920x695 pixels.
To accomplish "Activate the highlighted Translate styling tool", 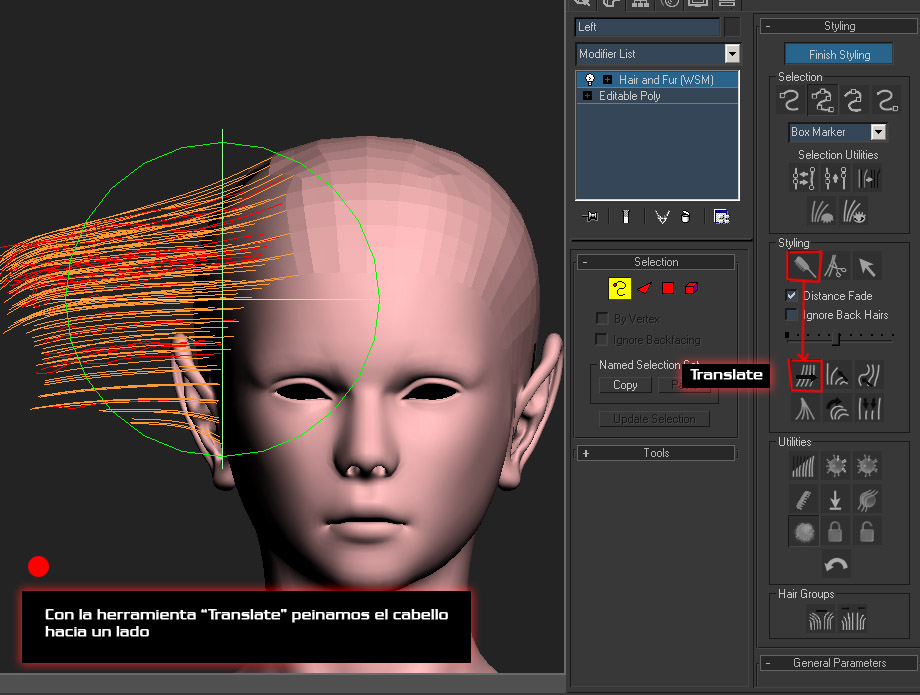I will tap(806, 374).
